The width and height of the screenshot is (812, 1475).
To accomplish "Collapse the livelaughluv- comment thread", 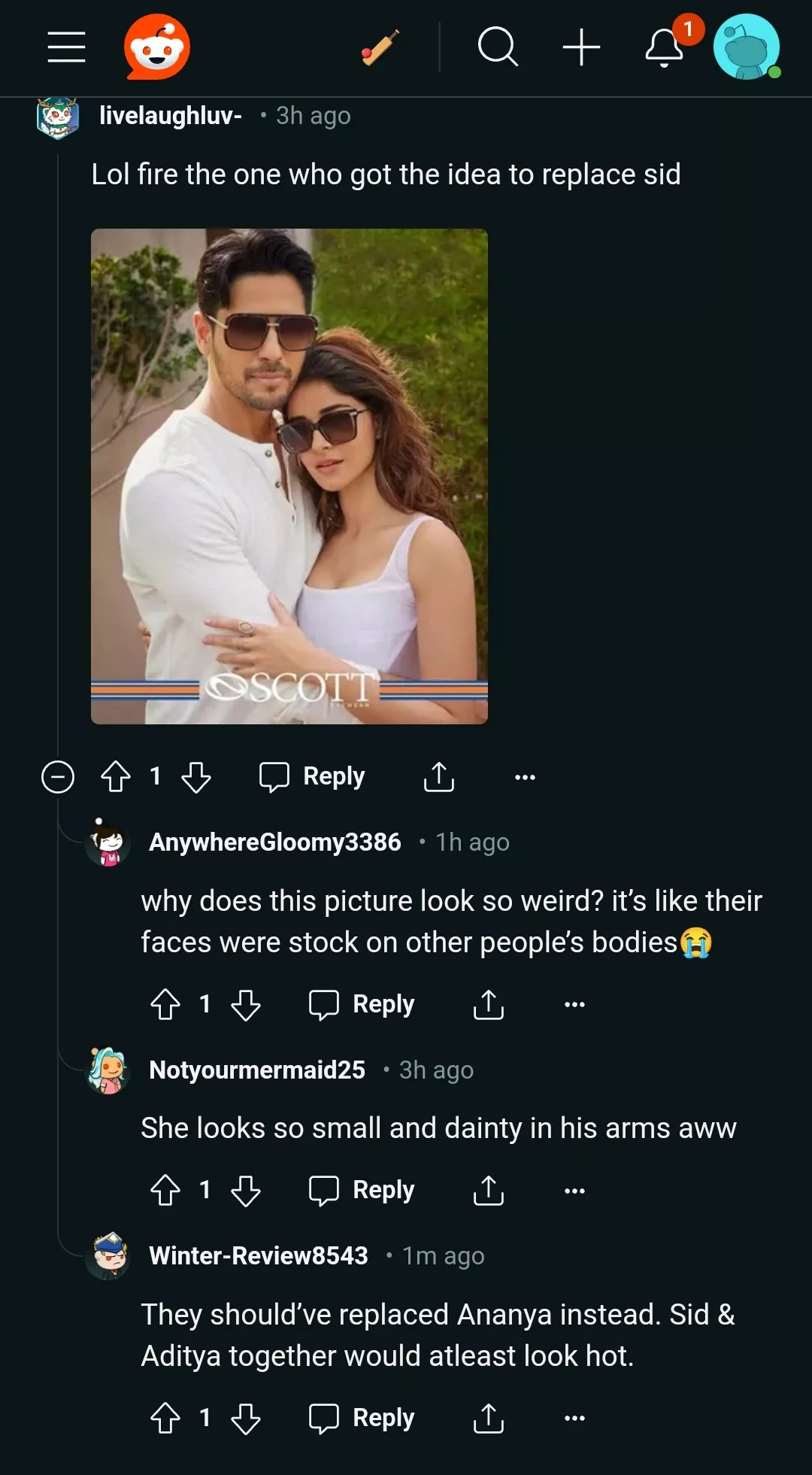I will [x=58, y=777].
